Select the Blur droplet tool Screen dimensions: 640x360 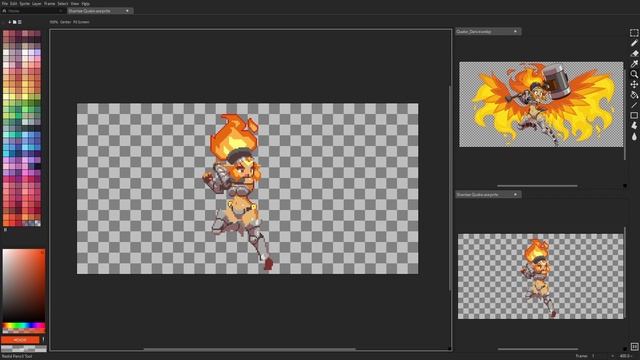coord(634,136)
